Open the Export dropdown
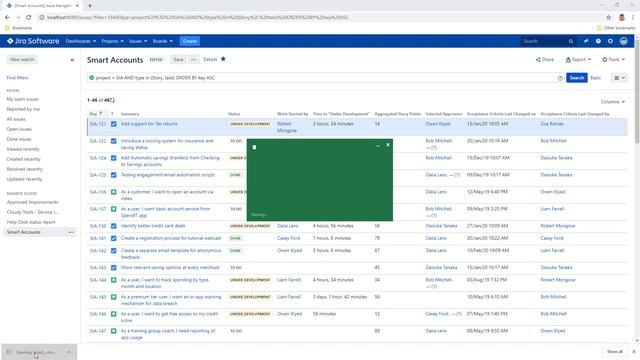 click(578, 60)
